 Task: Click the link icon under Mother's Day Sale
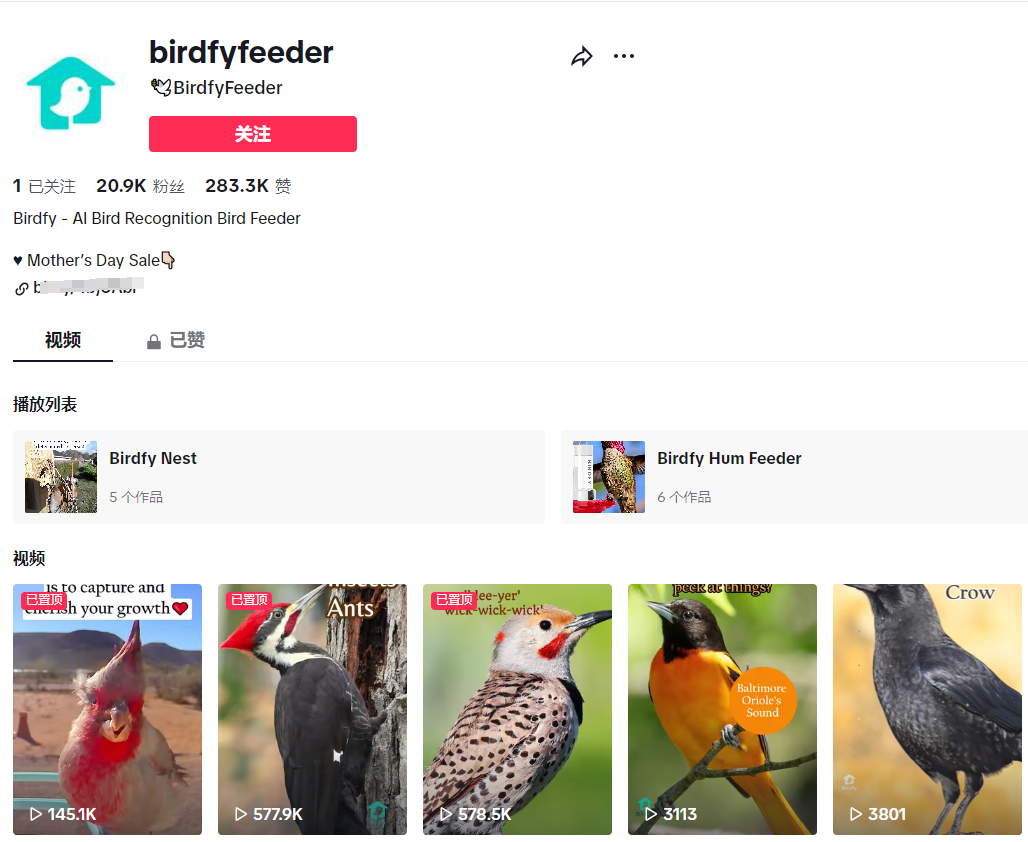[x=22, y=289]
